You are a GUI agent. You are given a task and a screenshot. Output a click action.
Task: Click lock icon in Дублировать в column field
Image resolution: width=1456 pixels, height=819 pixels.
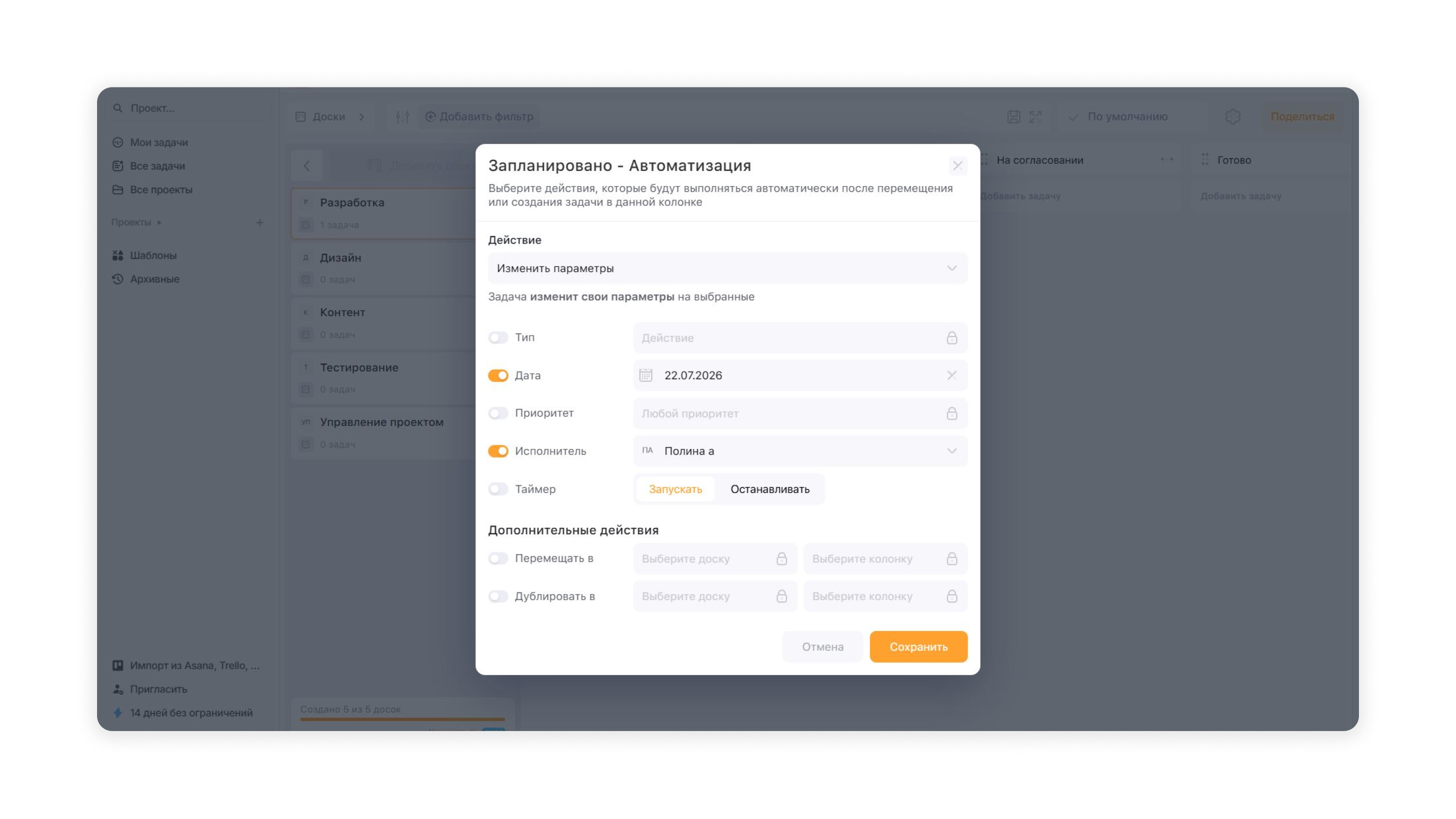pyautogui.click(x=952, y=597)
